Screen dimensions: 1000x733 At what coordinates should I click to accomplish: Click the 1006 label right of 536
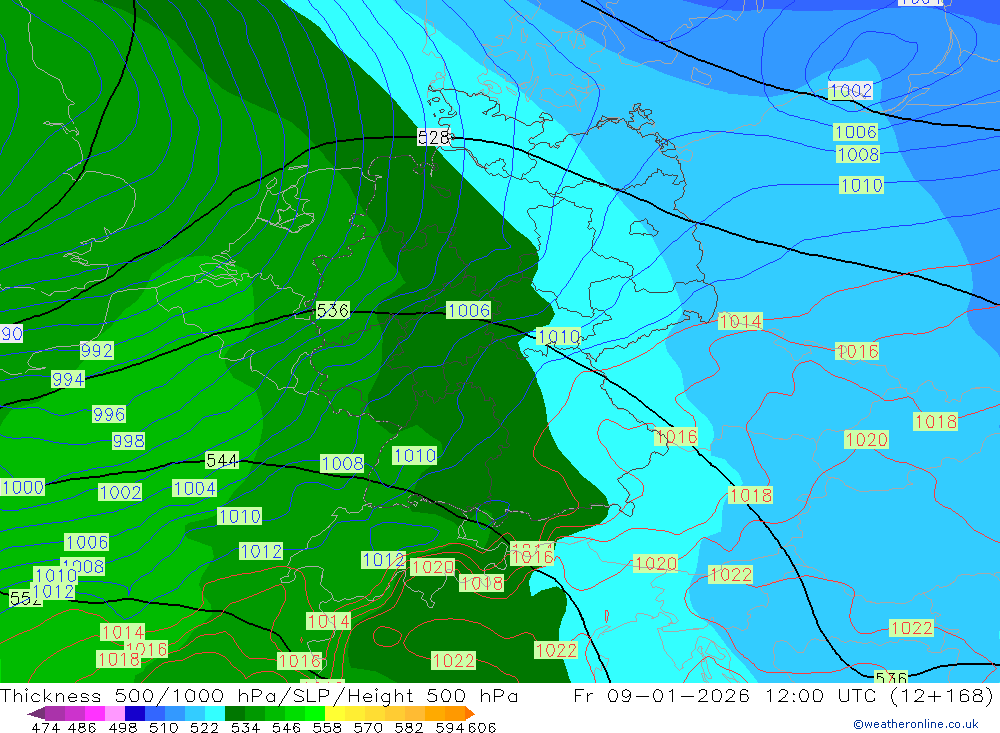[x=469, y=311]
